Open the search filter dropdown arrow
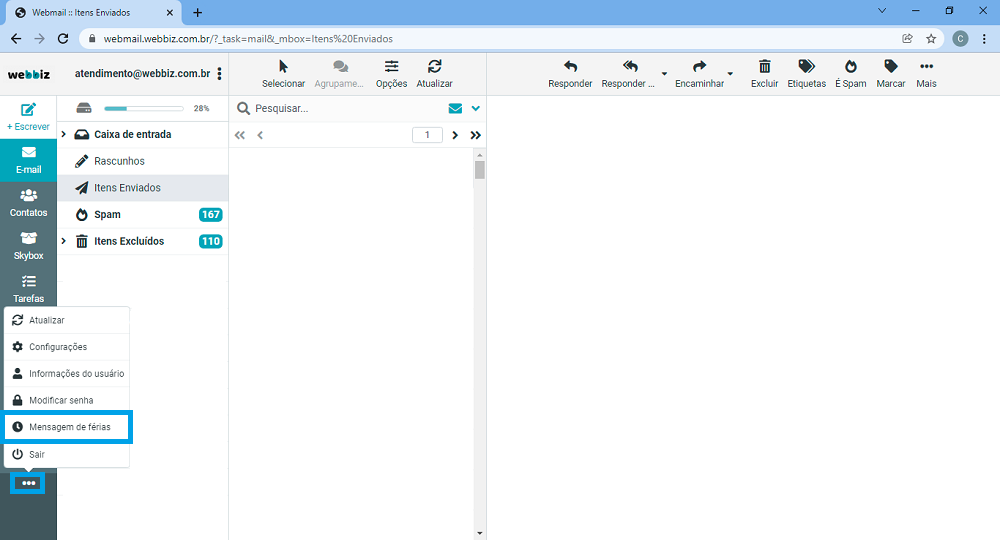Viewport: 1000px width, 540px height. pyautogui.click(x=476, y=108)
